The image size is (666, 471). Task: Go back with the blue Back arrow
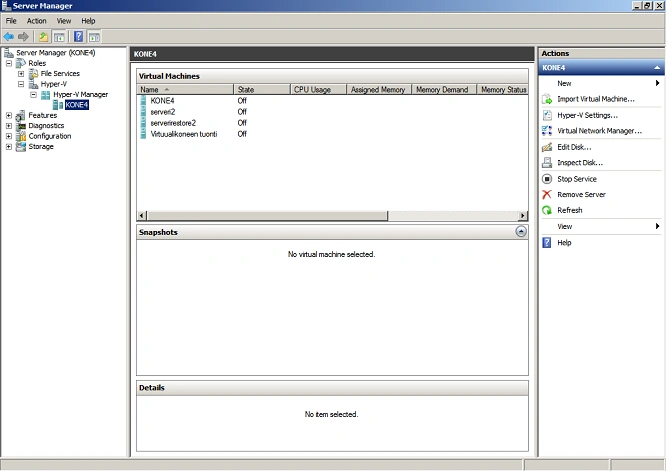coord(8,37)
